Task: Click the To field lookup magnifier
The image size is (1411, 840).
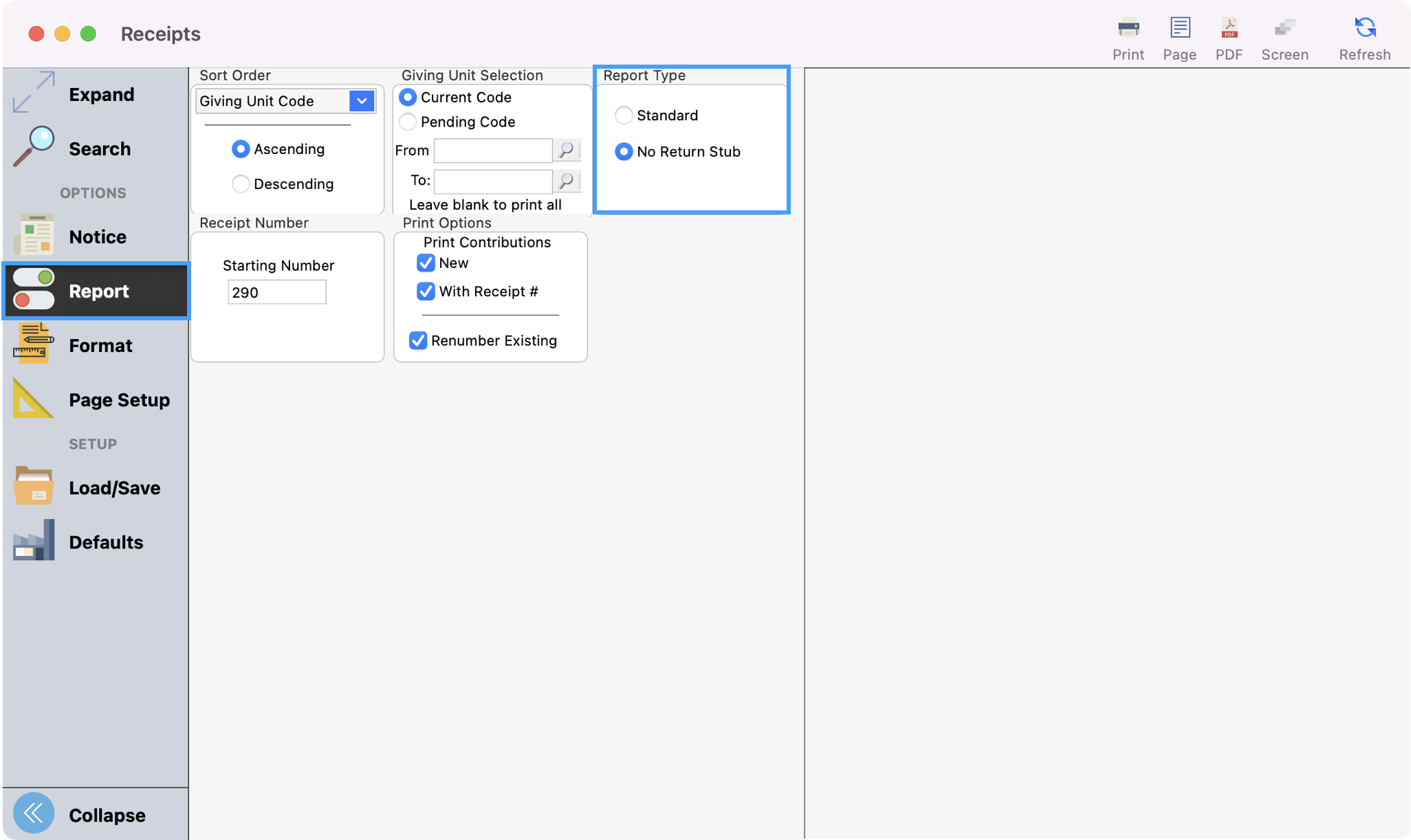Action: (x=566, y=181)
